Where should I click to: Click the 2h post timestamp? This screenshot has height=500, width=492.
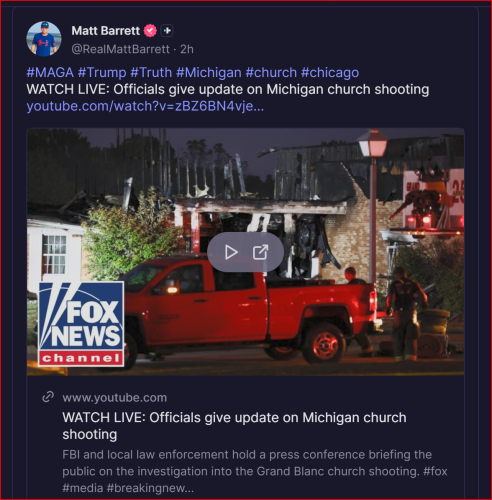187,49
